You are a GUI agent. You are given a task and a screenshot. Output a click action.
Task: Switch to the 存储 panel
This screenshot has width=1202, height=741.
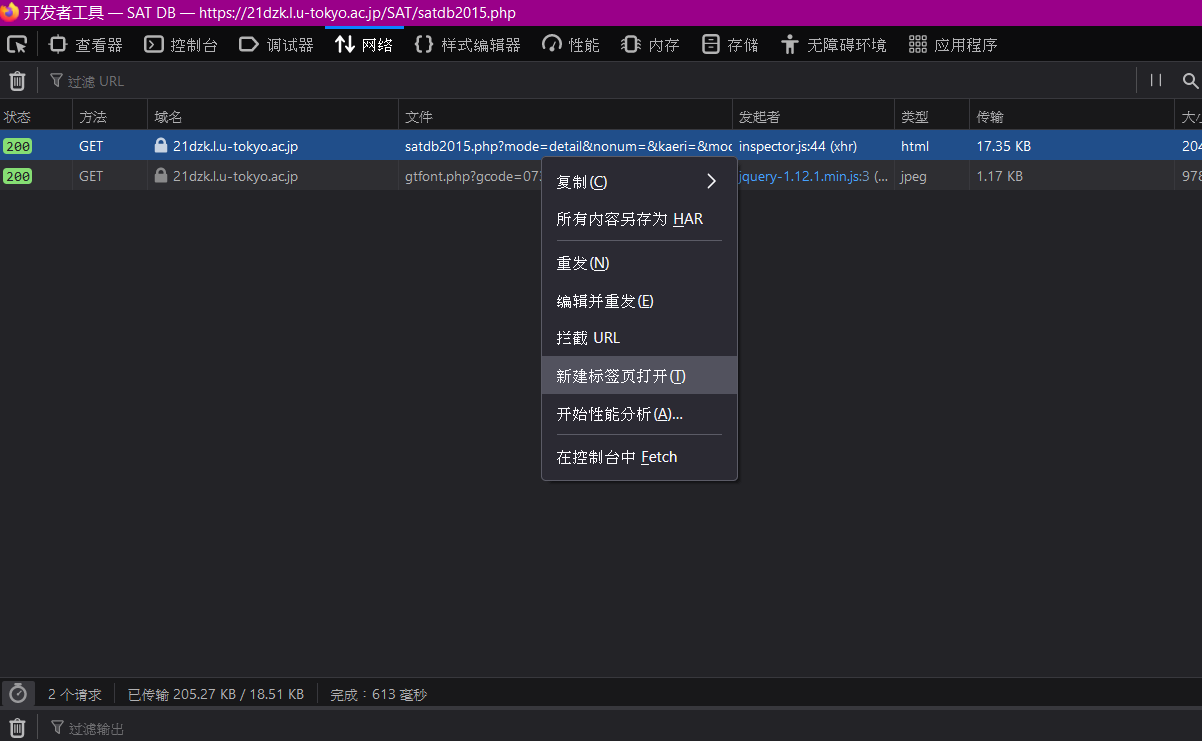729,43
